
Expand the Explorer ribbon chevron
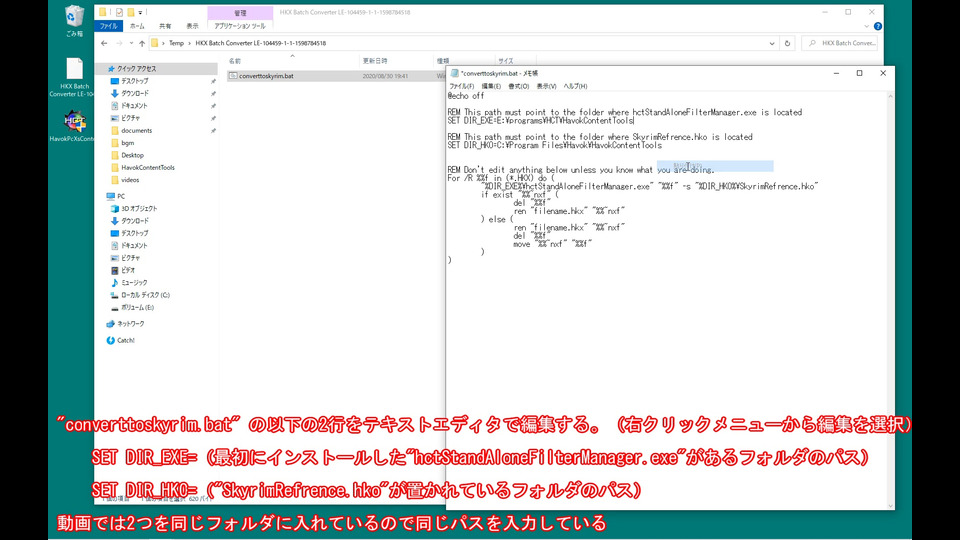(866, 26)
